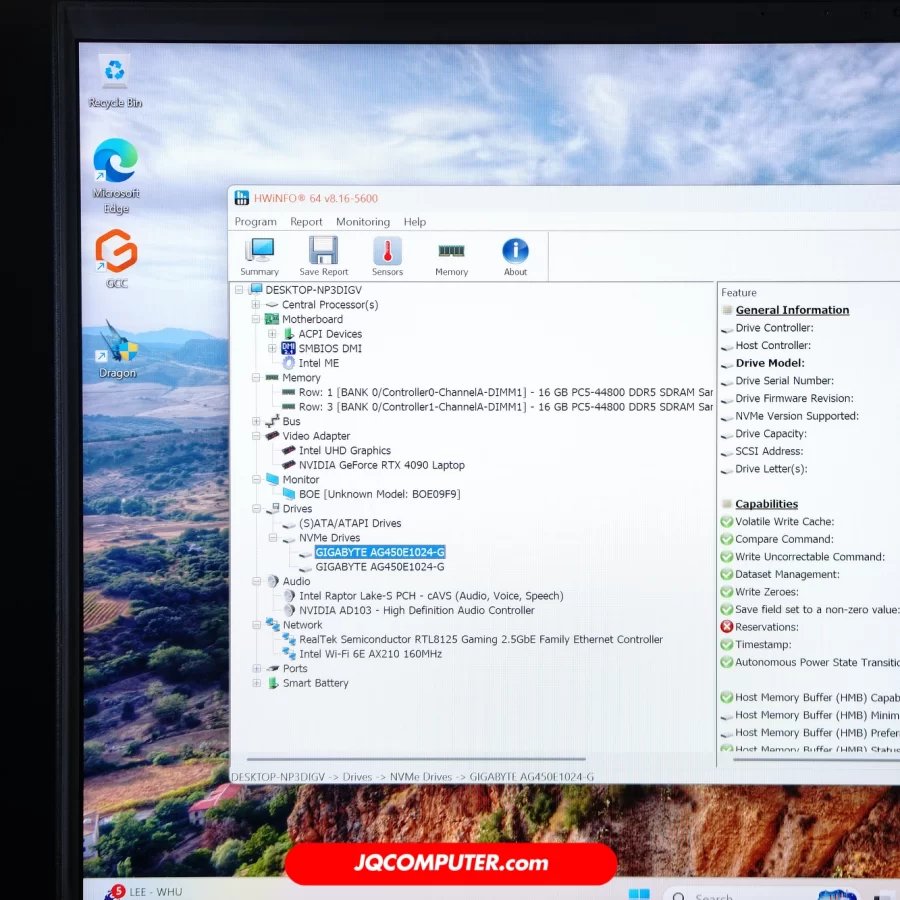This screenshot has height=900, width=900.
Task: Click the horizontal scrollbar in Feature panel
Action: pos(810,759)
